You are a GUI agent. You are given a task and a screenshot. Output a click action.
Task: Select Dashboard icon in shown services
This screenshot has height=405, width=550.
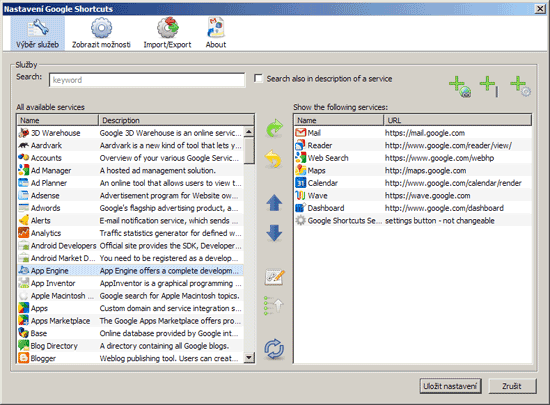pyautogui.click(x=301, y=208)
